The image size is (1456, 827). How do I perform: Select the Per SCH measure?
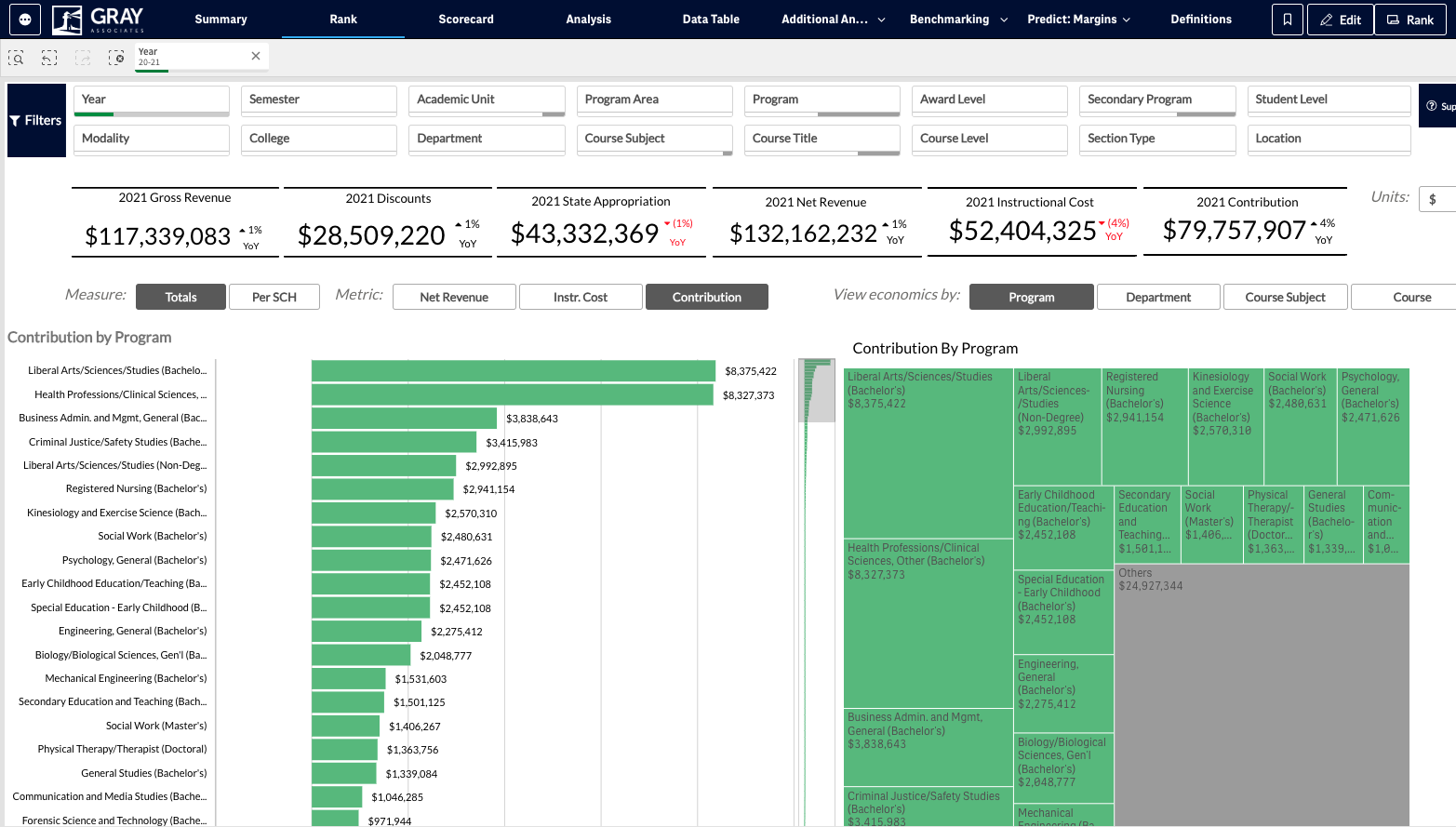coord(274,297)
